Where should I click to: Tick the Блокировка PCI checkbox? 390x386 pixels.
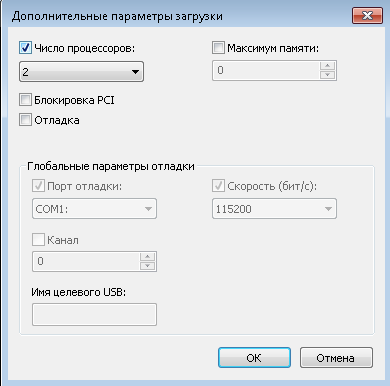click(x=25, y=100)
